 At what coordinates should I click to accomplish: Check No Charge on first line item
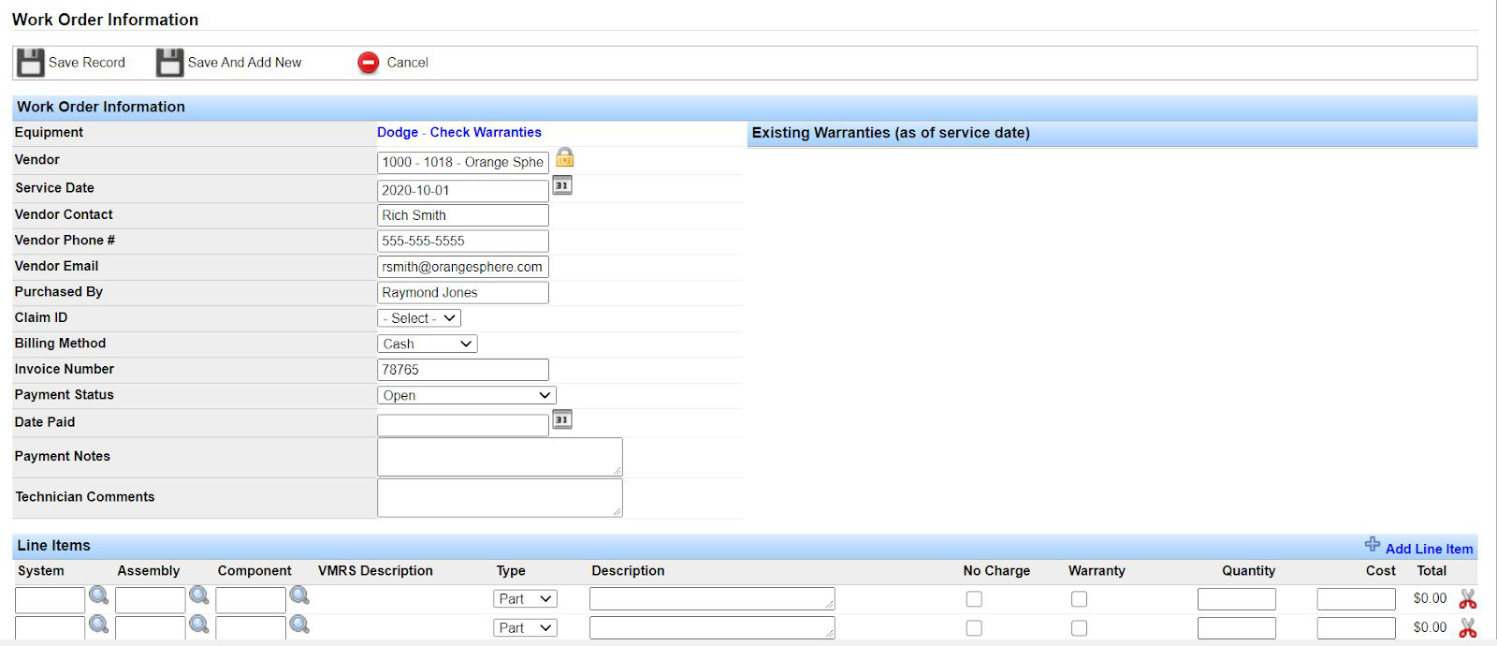[x=973, y=599]
